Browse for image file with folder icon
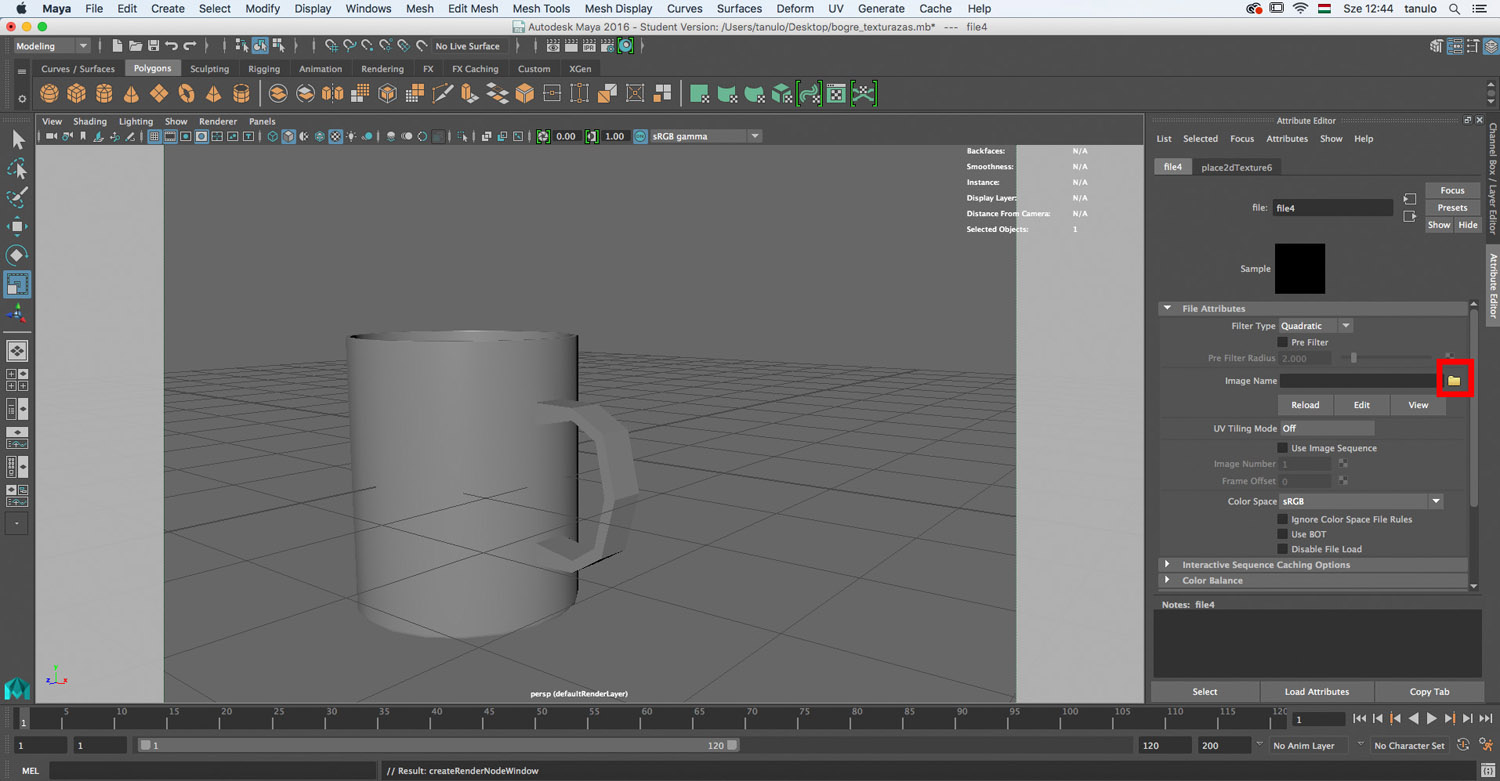 click(1454, 381)
